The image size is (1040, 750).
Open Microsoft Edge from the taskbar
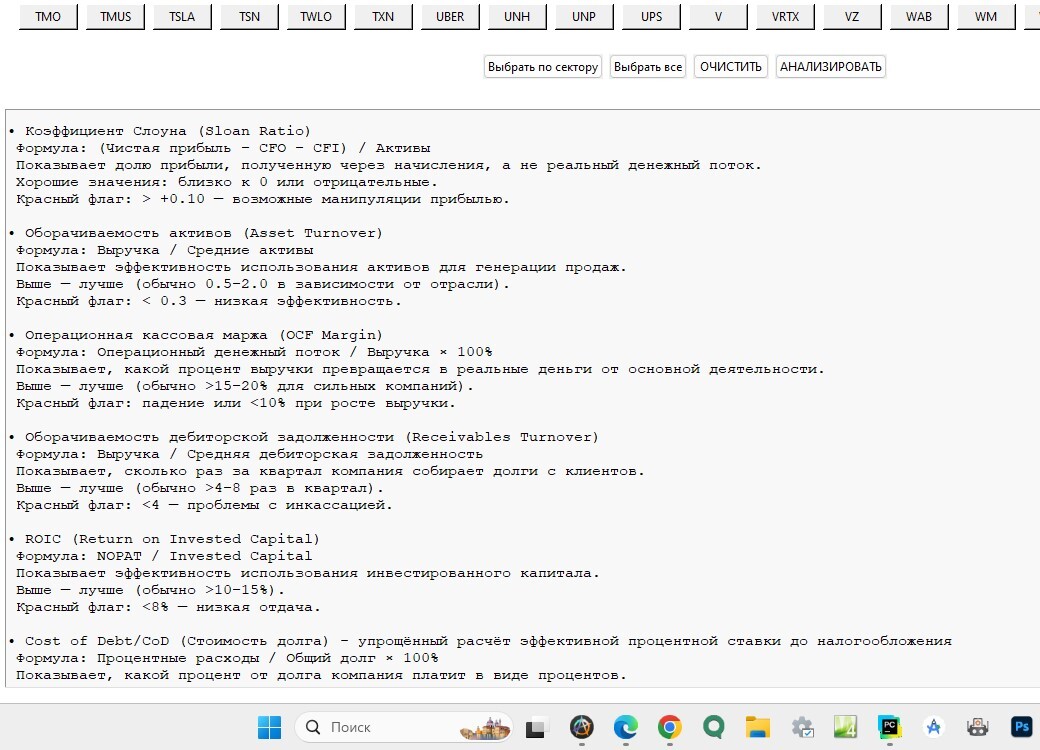[x=625, y=727]
